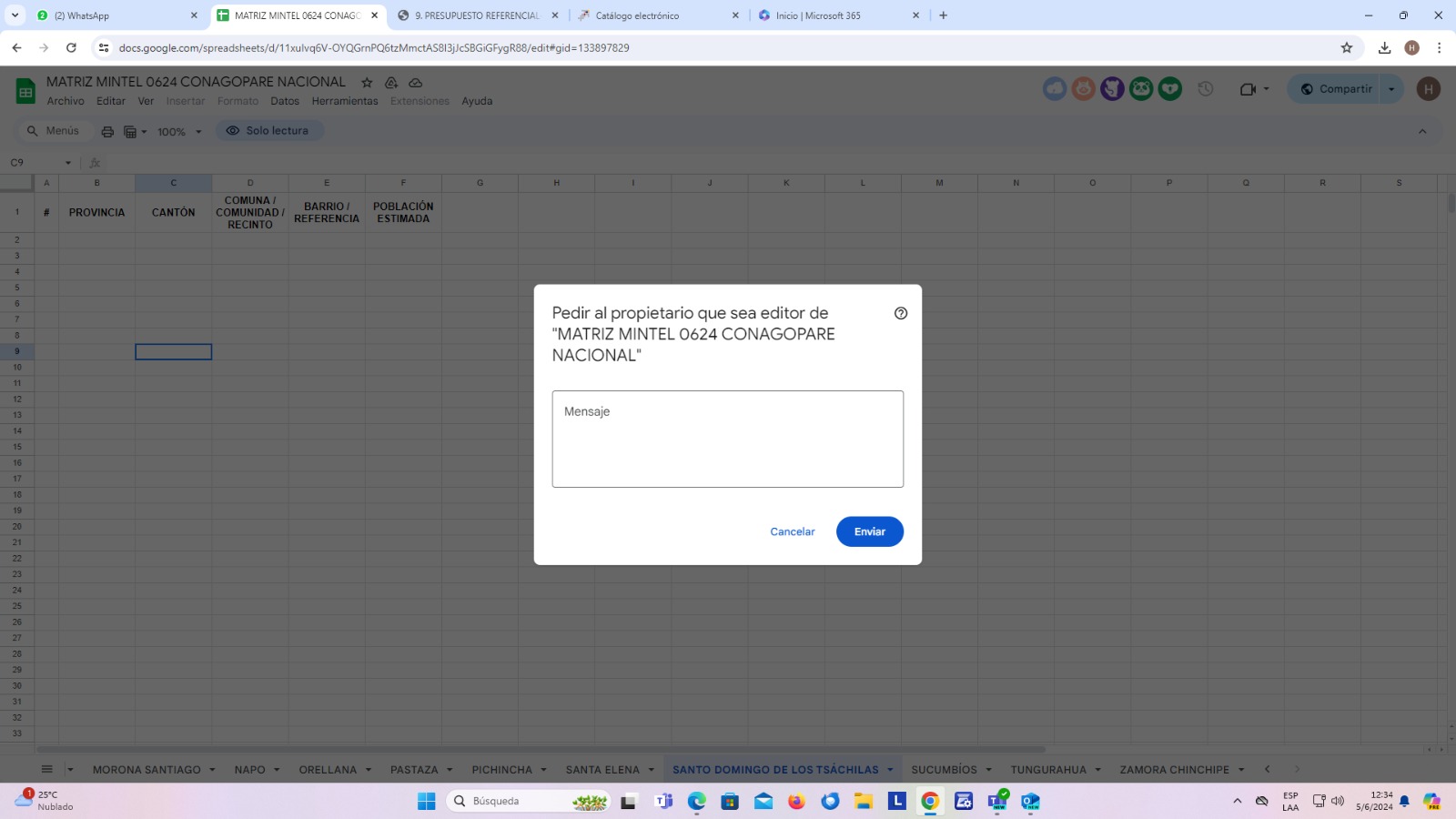
Task: Collapse the toolbar with the chevron arrow
Action: 1422,132
